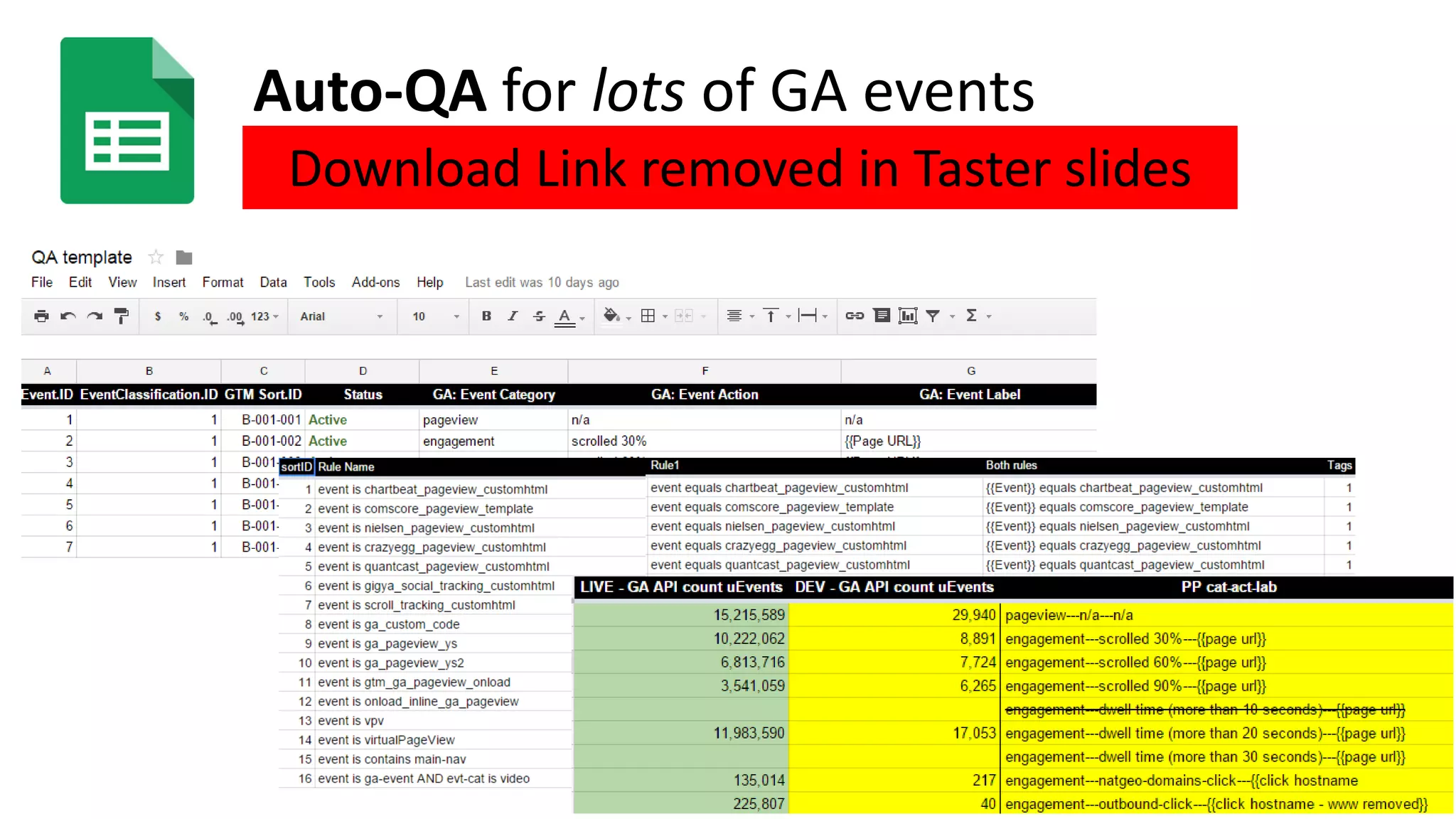Select column D header
Viewport: 1456px width, 819px height.
coord(363,371)
